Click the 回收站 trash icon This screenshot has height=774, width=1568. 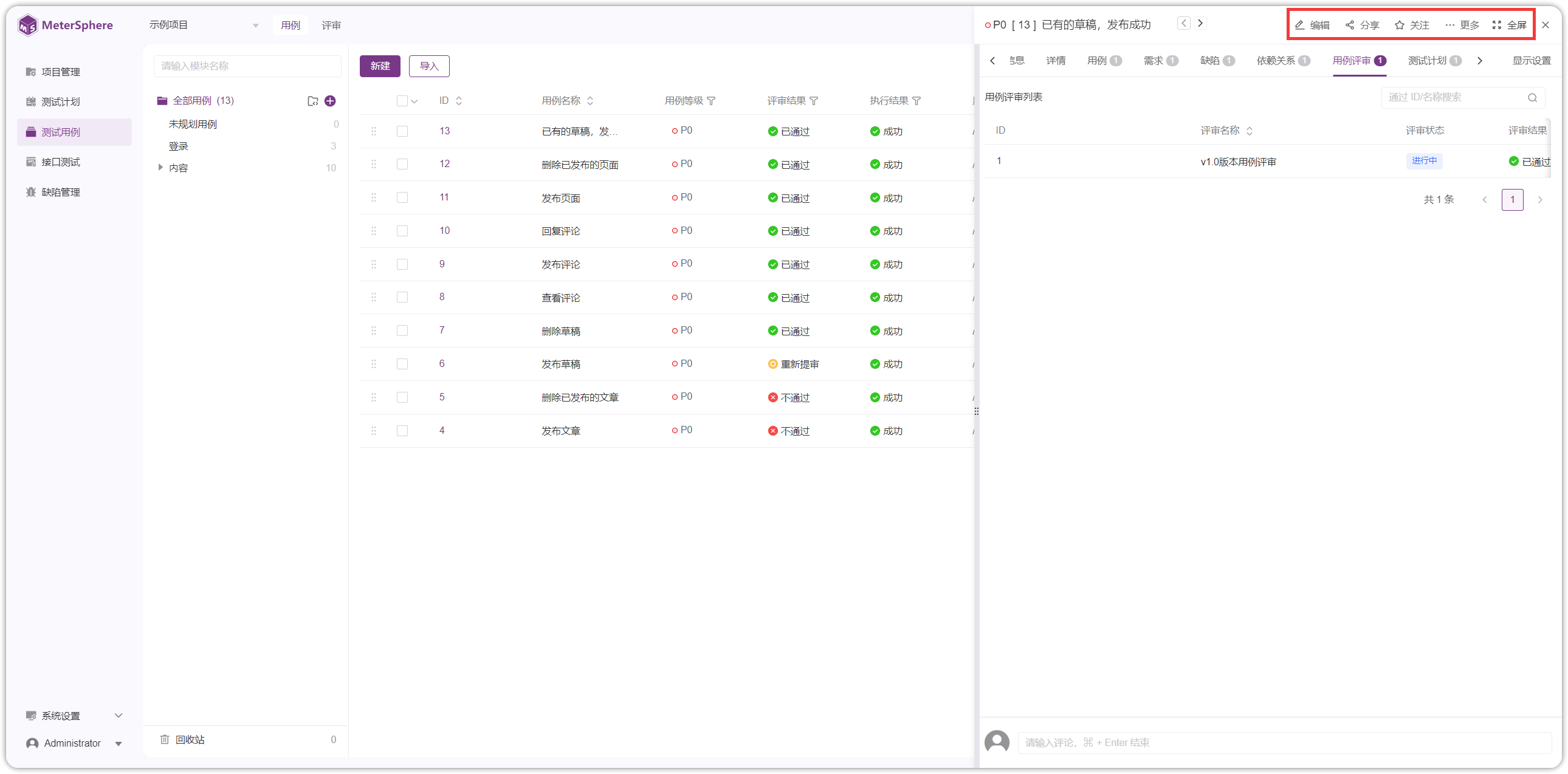click(164, 739)
